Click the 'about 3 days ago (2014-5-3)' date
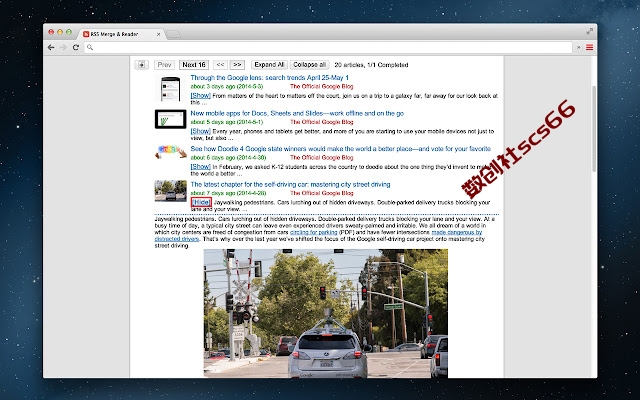This screenshot has height=400, width=640. [227, 87]
